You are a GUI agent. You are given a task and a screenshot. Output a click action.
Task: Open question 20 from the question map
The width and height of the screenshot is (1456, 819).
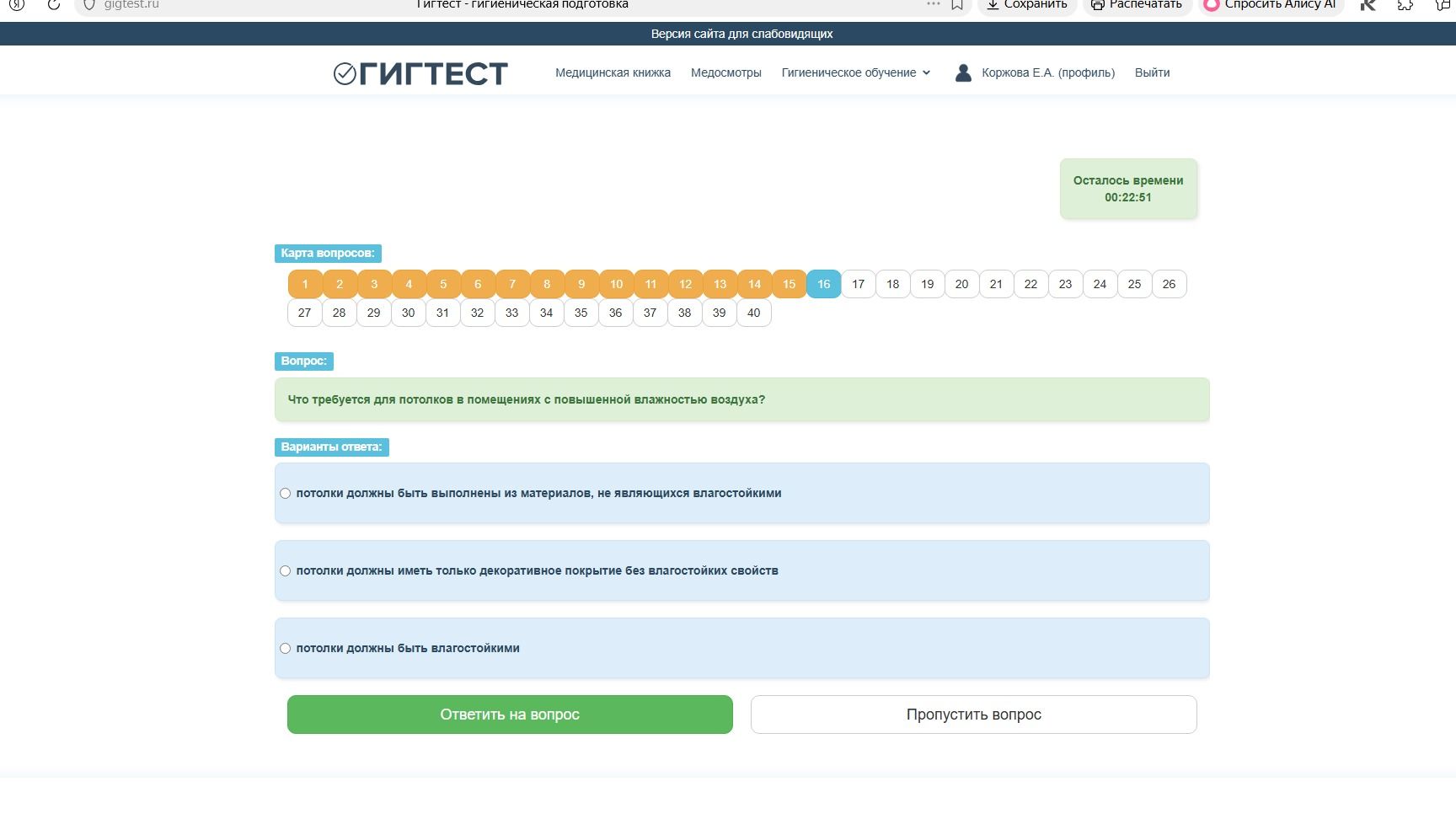961,284
